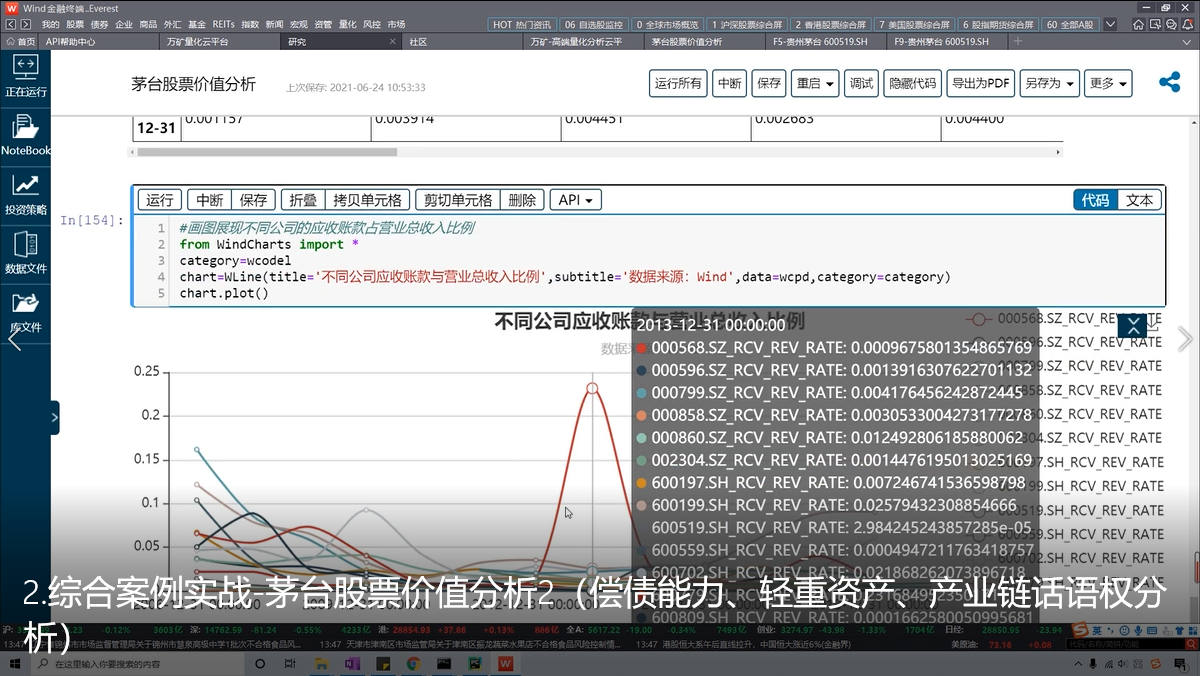Switch to F5-贵州茅台 600519.SH tab
The image size is (1200, 676).
coord(828,42)
